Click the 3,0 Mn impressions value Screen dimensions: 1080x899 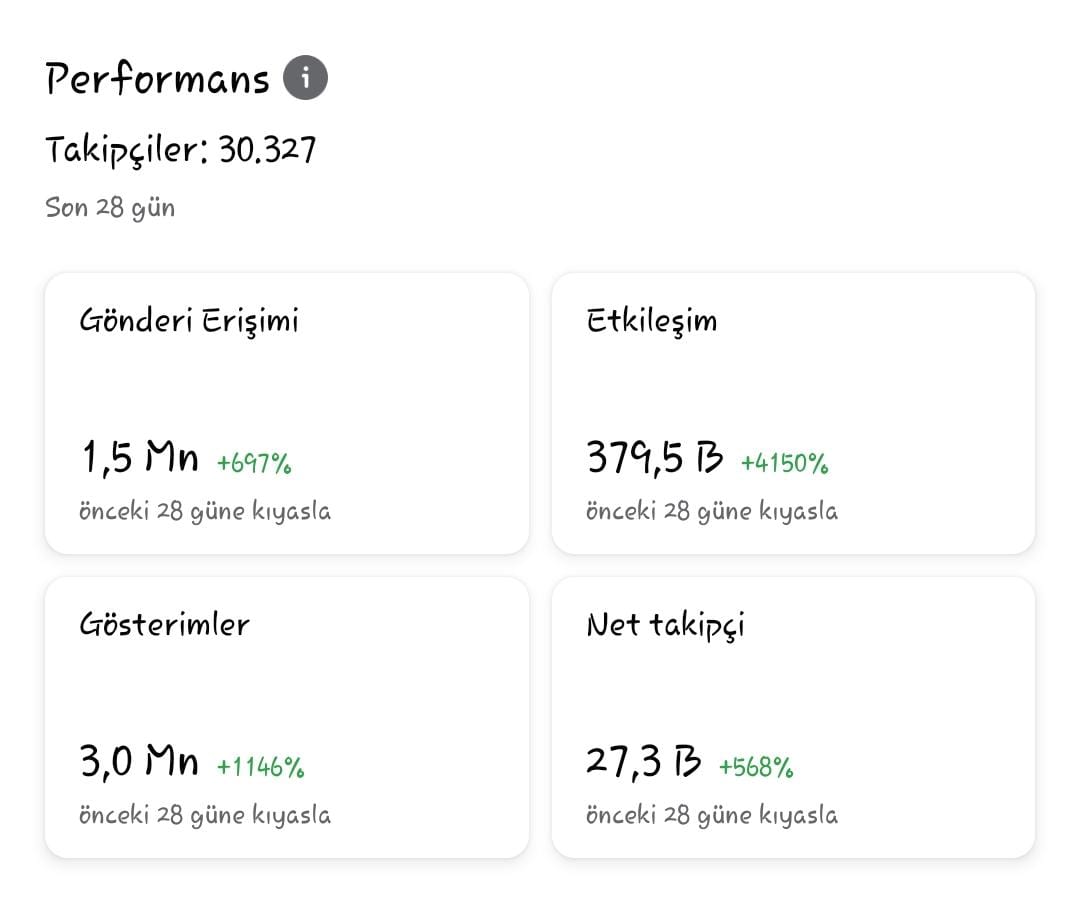139,761
